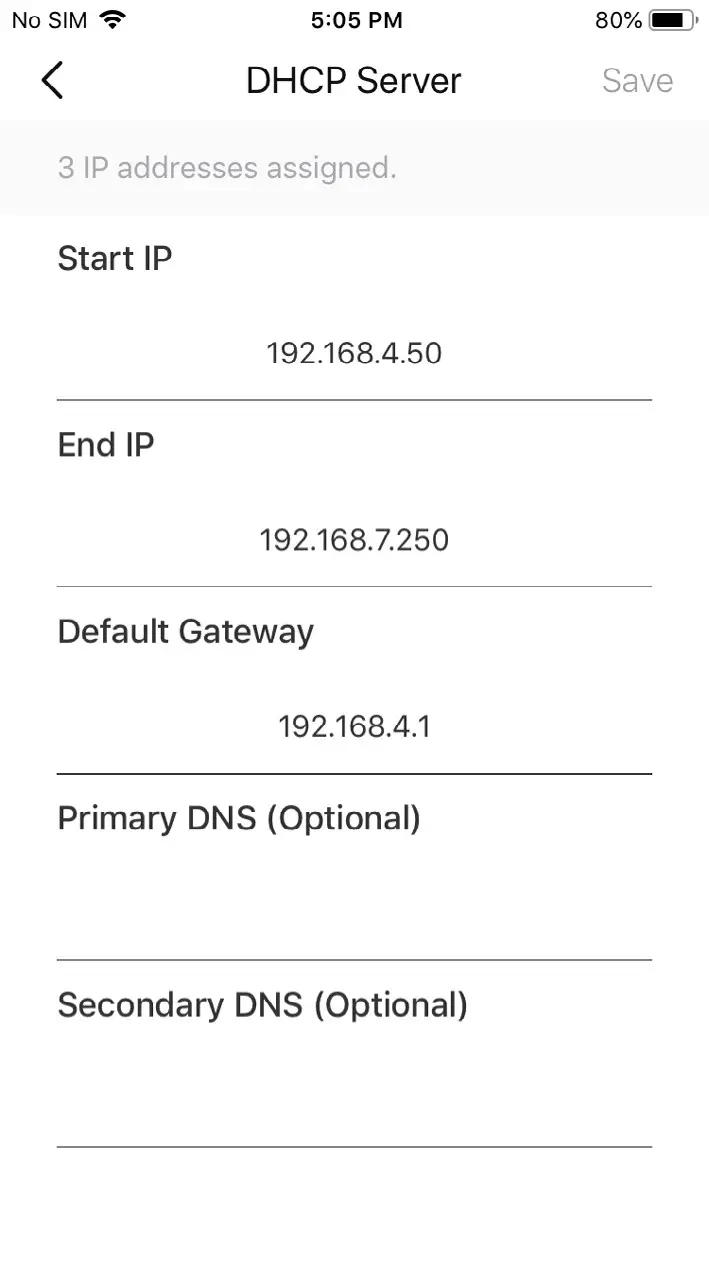This screenshot has height=1261, width=709.
Task: Tap the DHCP Server page title
Action: [354, 80]
